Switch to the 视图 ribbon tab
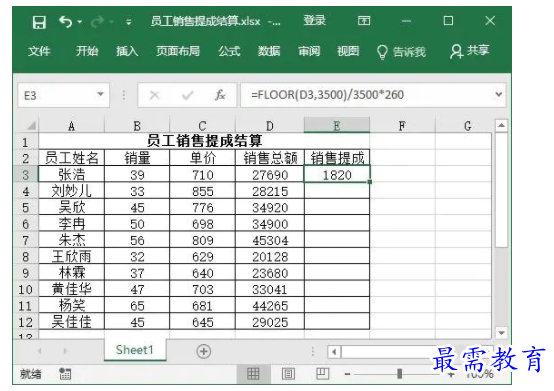 (348, 51)
